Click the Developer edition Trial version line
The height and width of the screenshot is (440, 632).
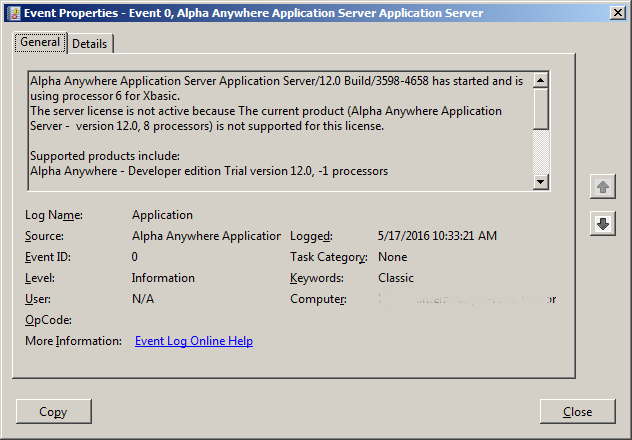209,171
